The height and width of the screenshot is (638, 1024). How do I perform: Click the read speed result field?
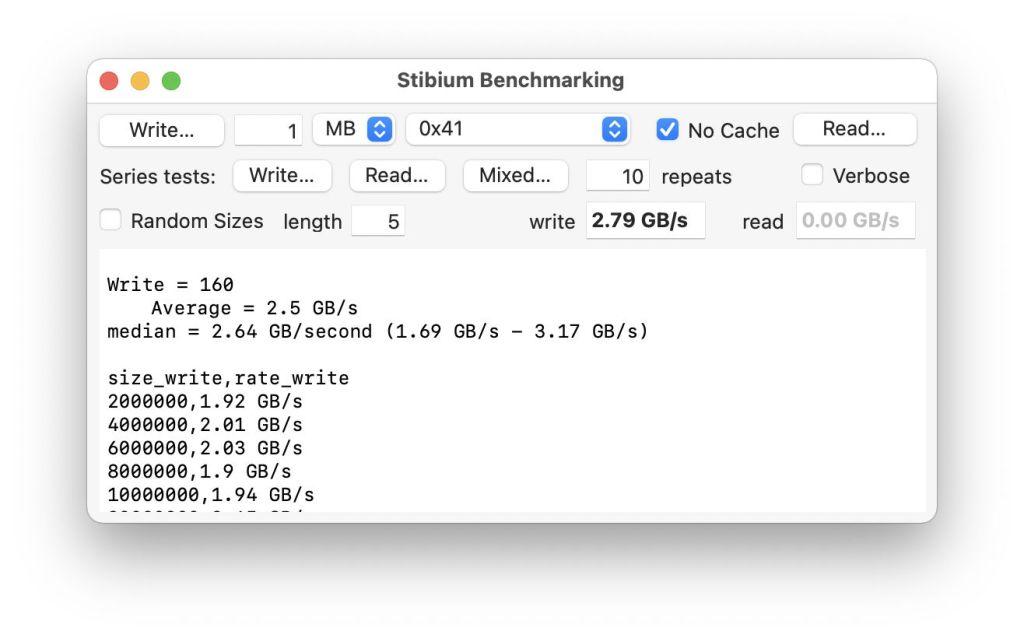point(855,221)
